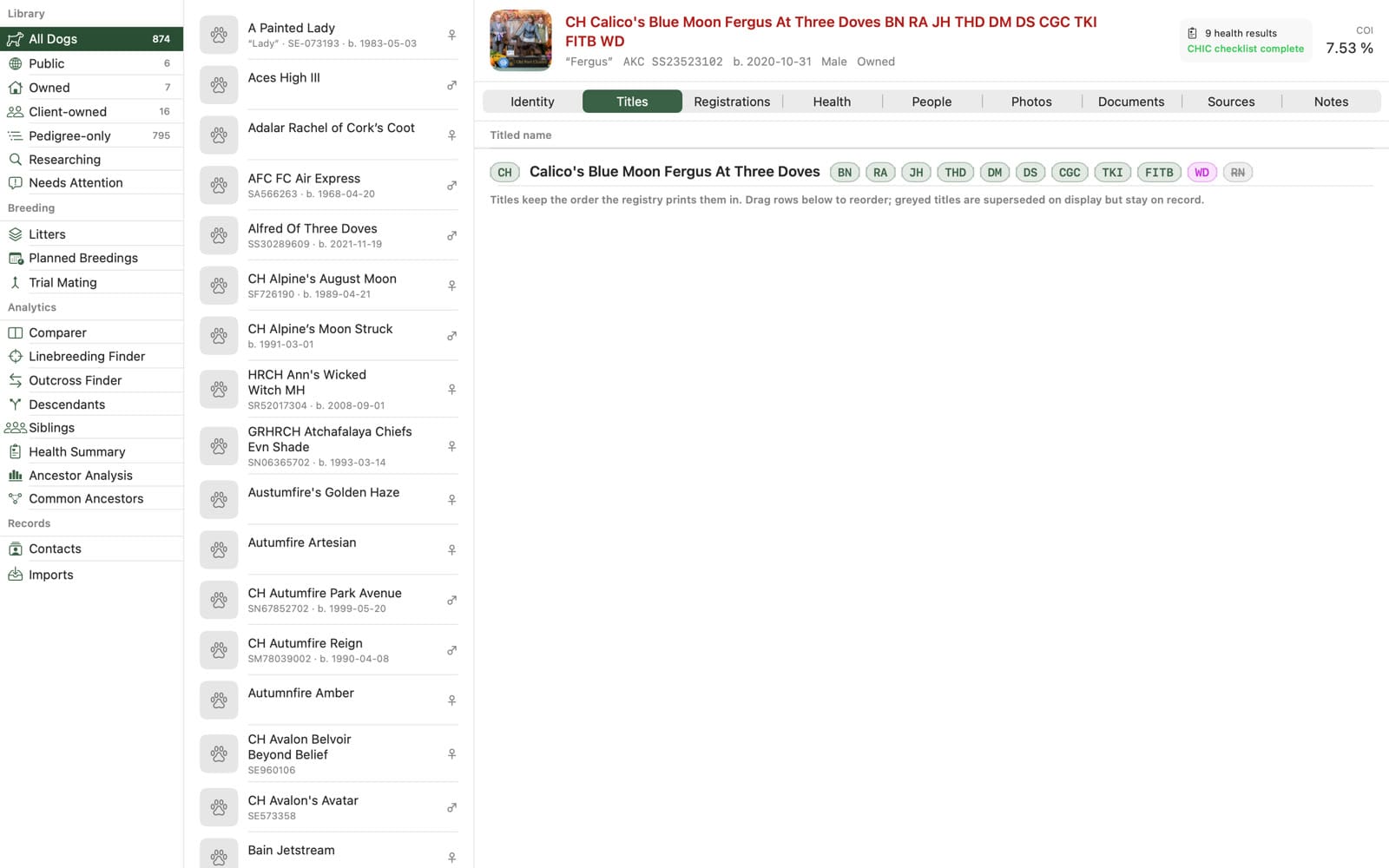Click the COI 7.53 % value
1389x868 pixels.
[1349, 49]
